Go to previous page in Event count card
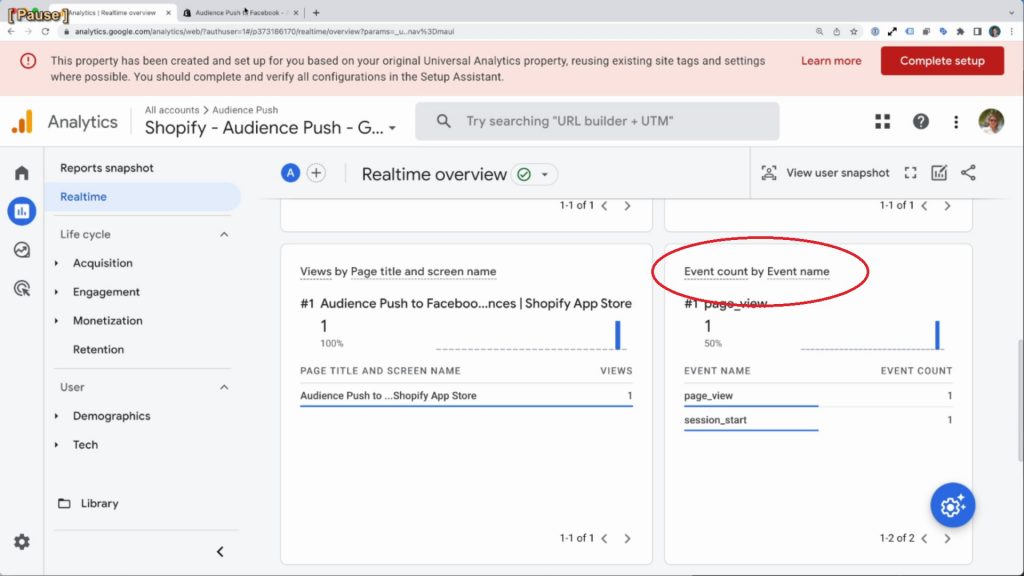This screenshot has height=576, width=1024. 924,539
